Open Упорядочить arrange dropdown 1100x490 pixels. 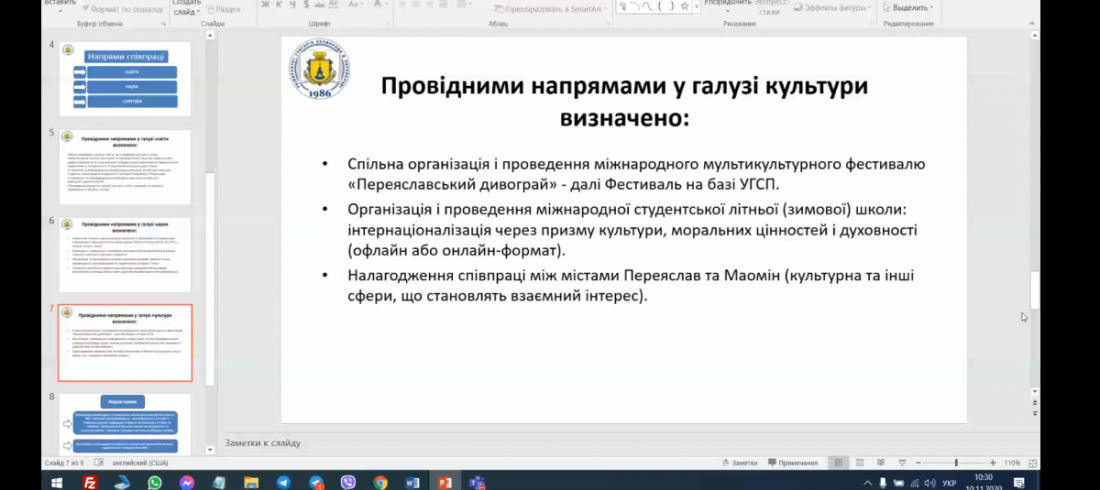727,6
